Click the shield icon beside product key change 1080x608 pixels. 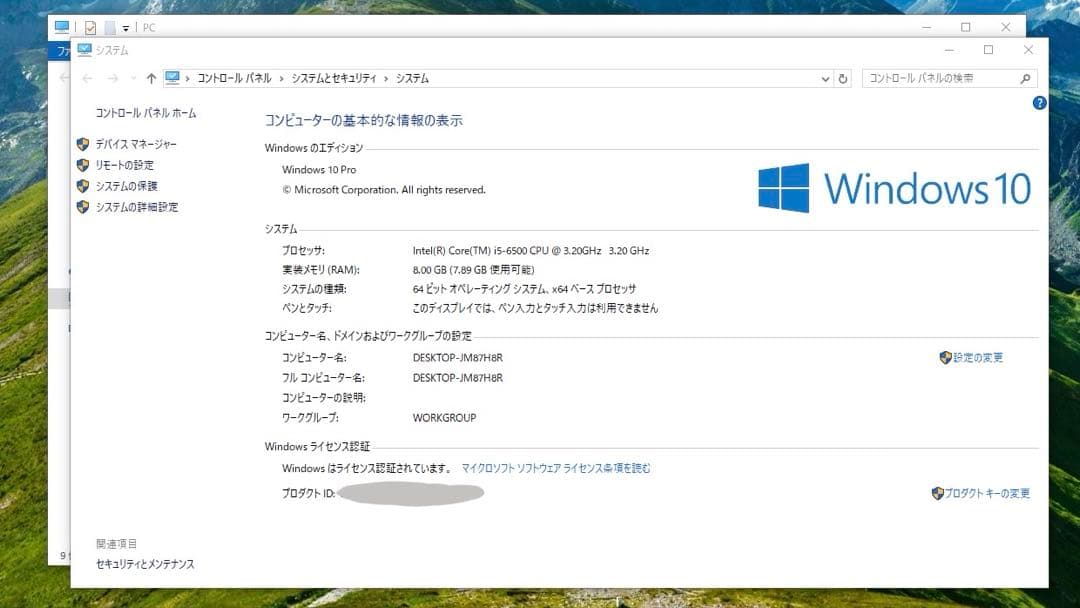coord(937,493)
